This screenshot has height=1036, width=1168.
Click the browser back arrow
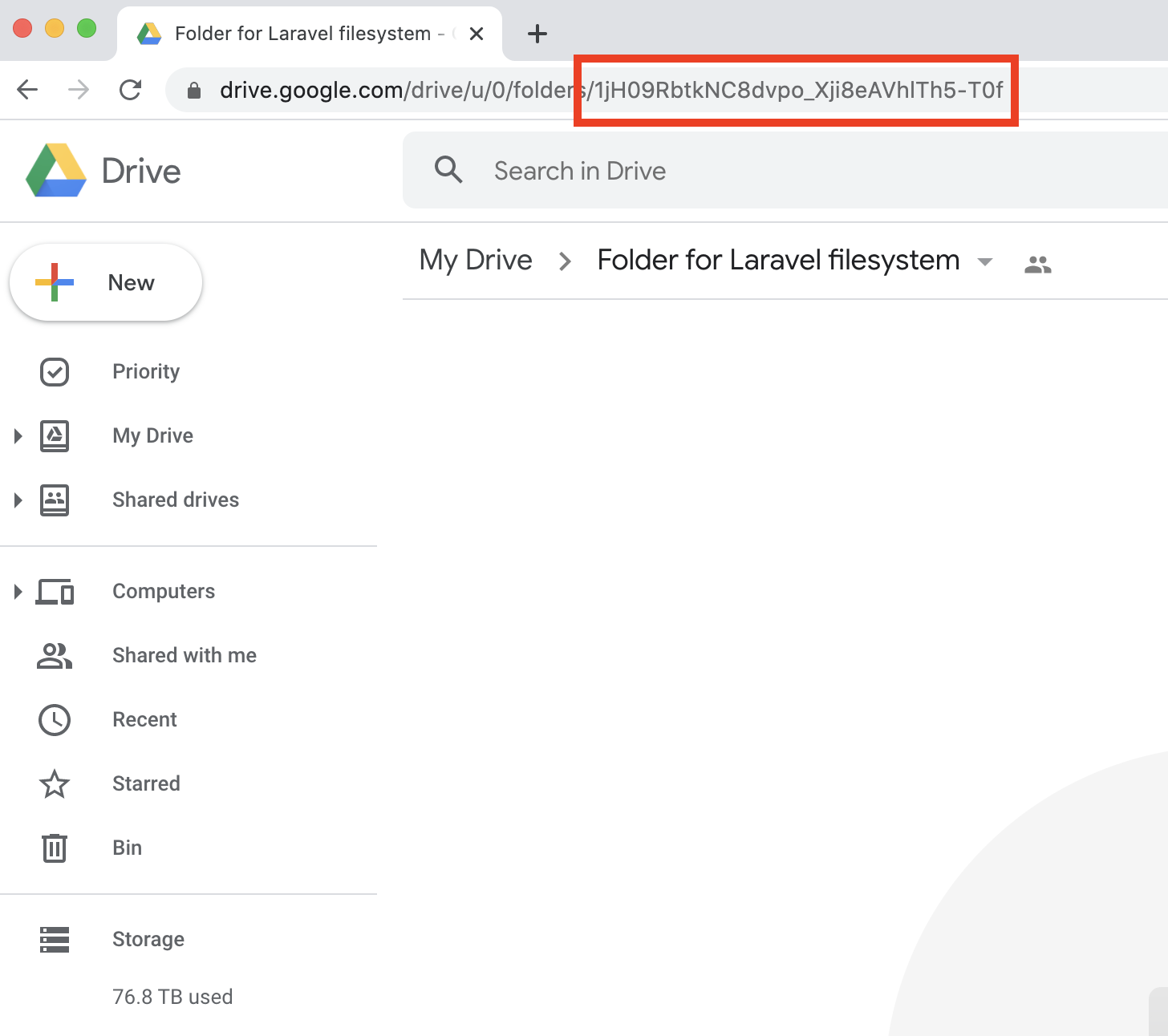click(x=28, y=90)
